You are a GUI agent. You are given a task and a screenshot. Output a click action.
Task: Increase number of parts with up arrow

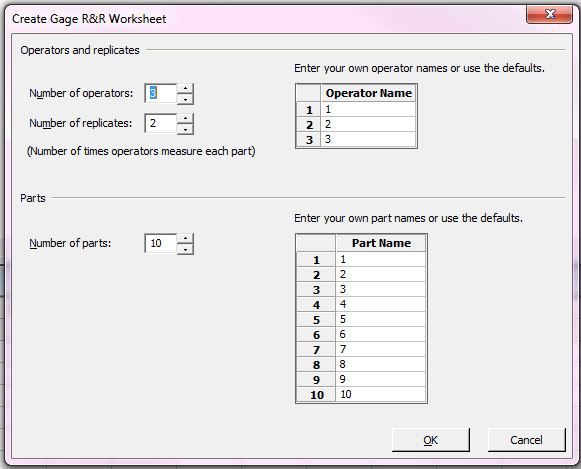click(185, 238)
